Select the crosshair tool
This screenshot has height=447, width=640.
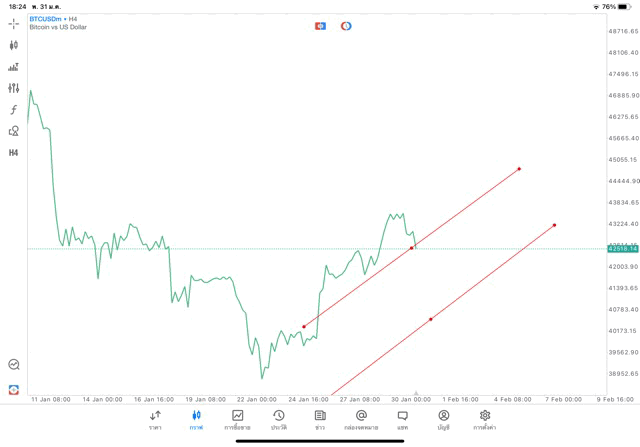pos(14,24)
